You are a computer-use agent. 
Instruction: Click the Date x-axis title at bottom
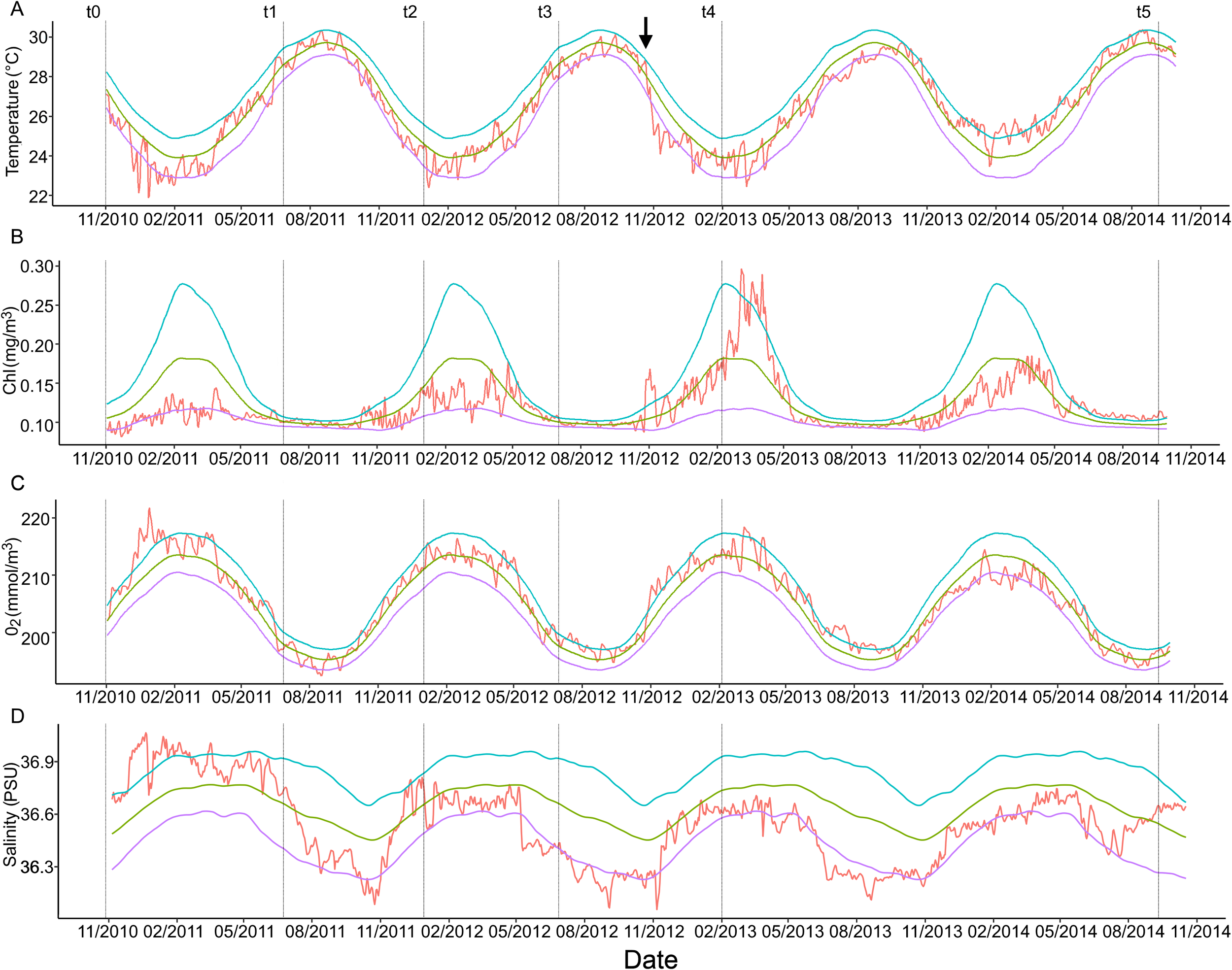coord(650,959)
